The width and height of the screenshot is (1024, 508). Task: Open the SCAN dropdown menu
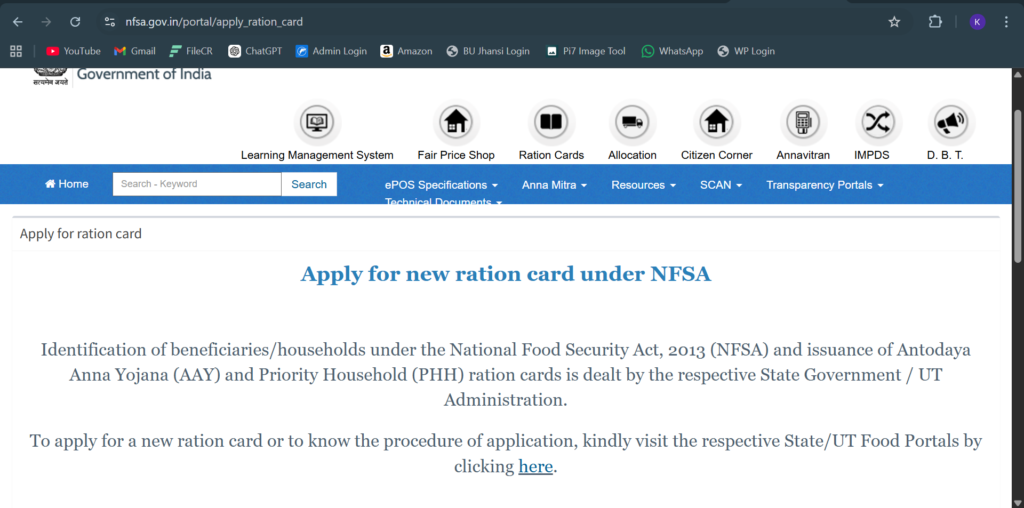(721, 185)
